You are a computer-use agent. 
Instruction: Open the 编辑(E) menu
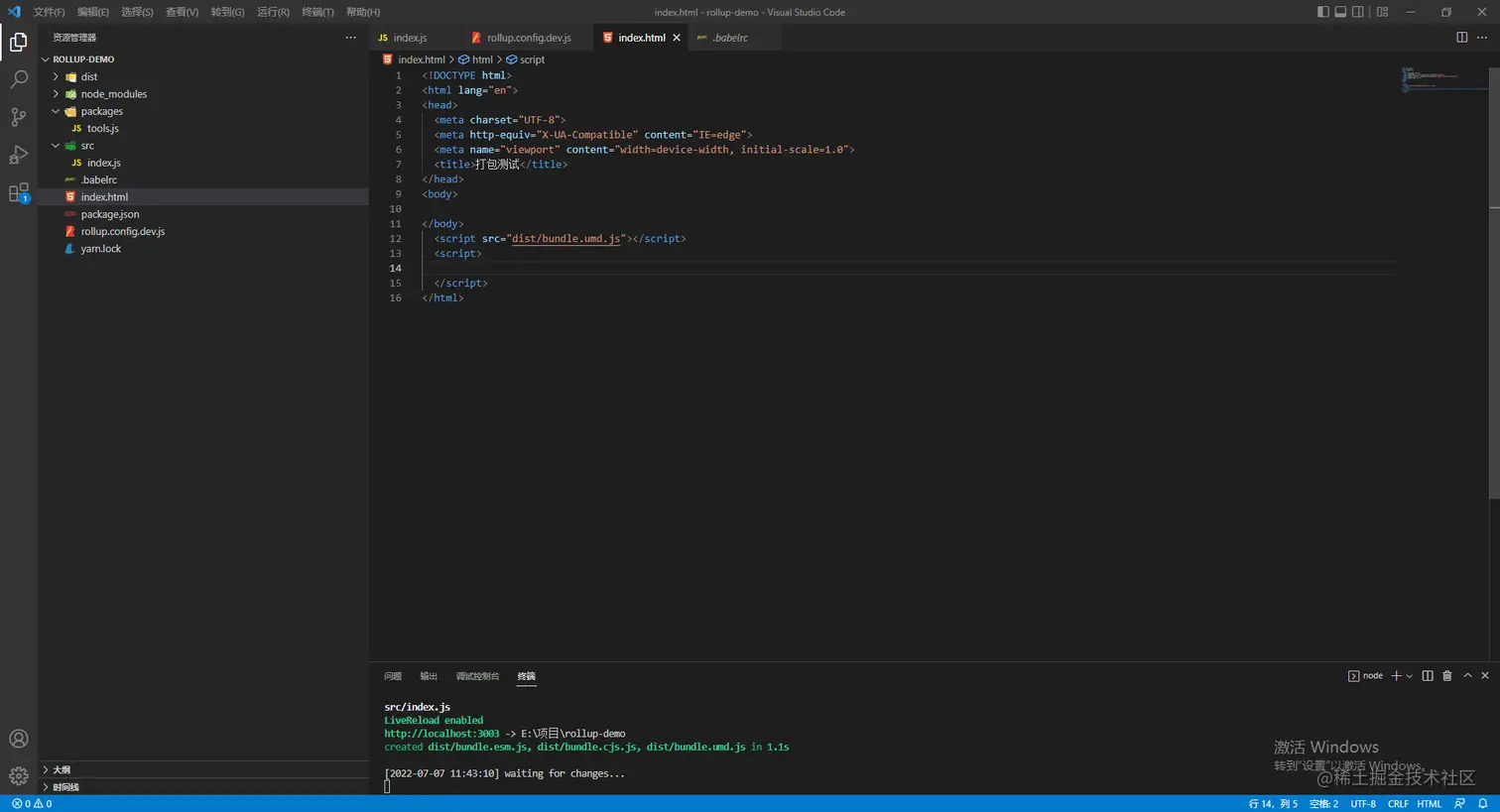[93, 12]
